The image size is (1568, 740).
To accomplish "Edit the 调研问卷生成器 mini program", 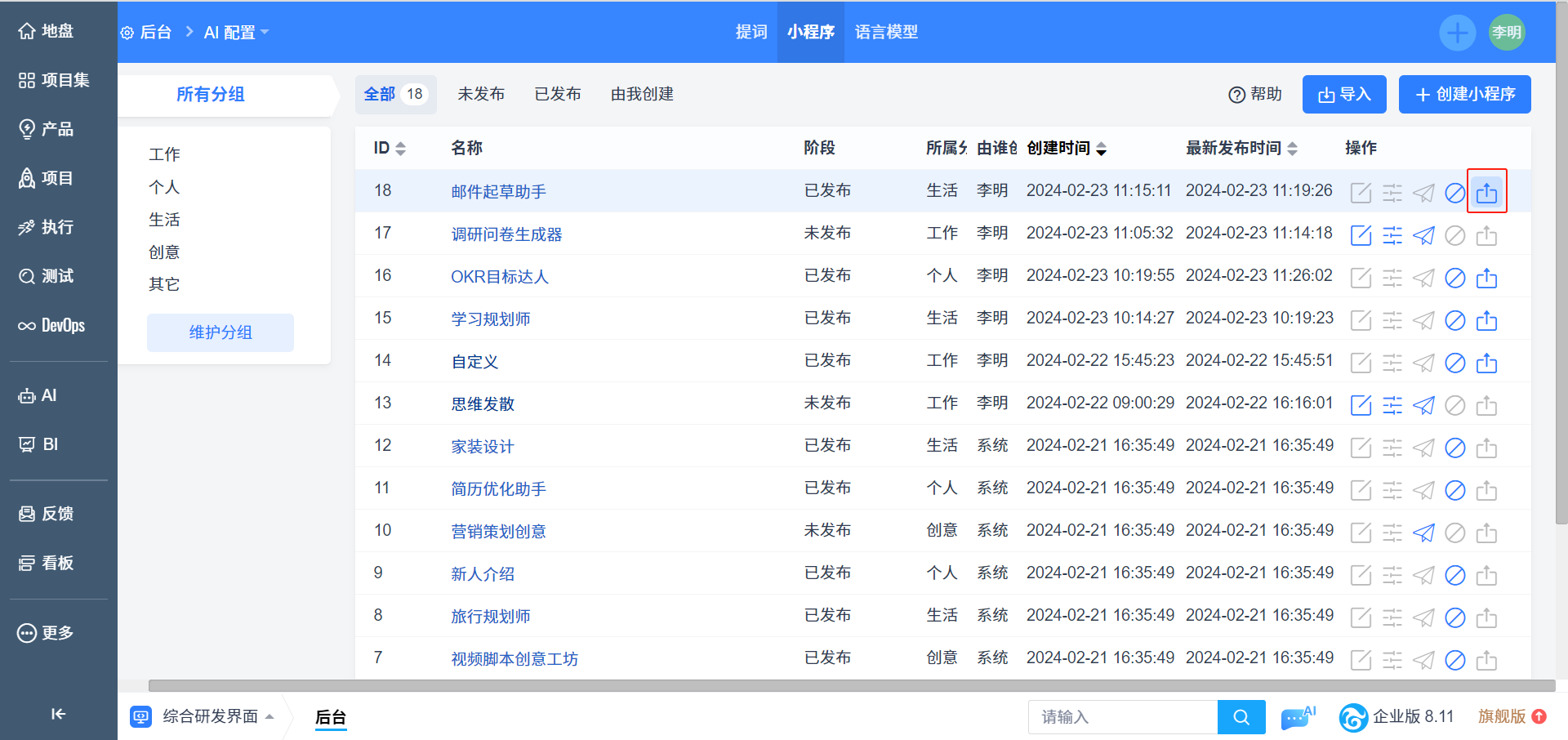I will point(1361,235).
